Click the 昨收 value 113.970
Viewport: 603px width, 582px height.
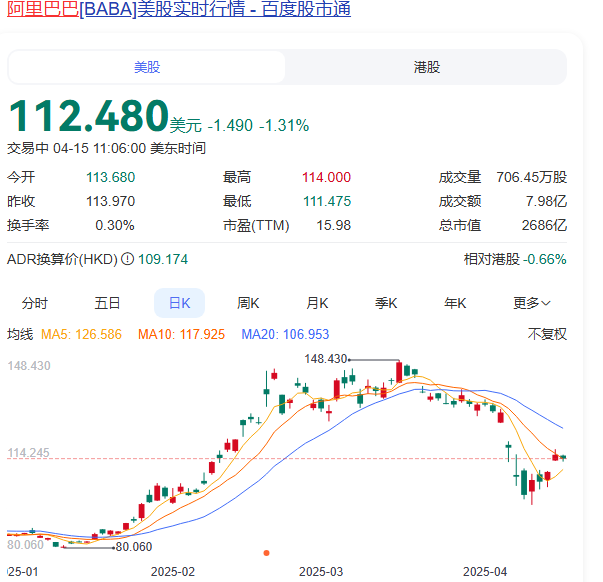click(x=111, y=201)
